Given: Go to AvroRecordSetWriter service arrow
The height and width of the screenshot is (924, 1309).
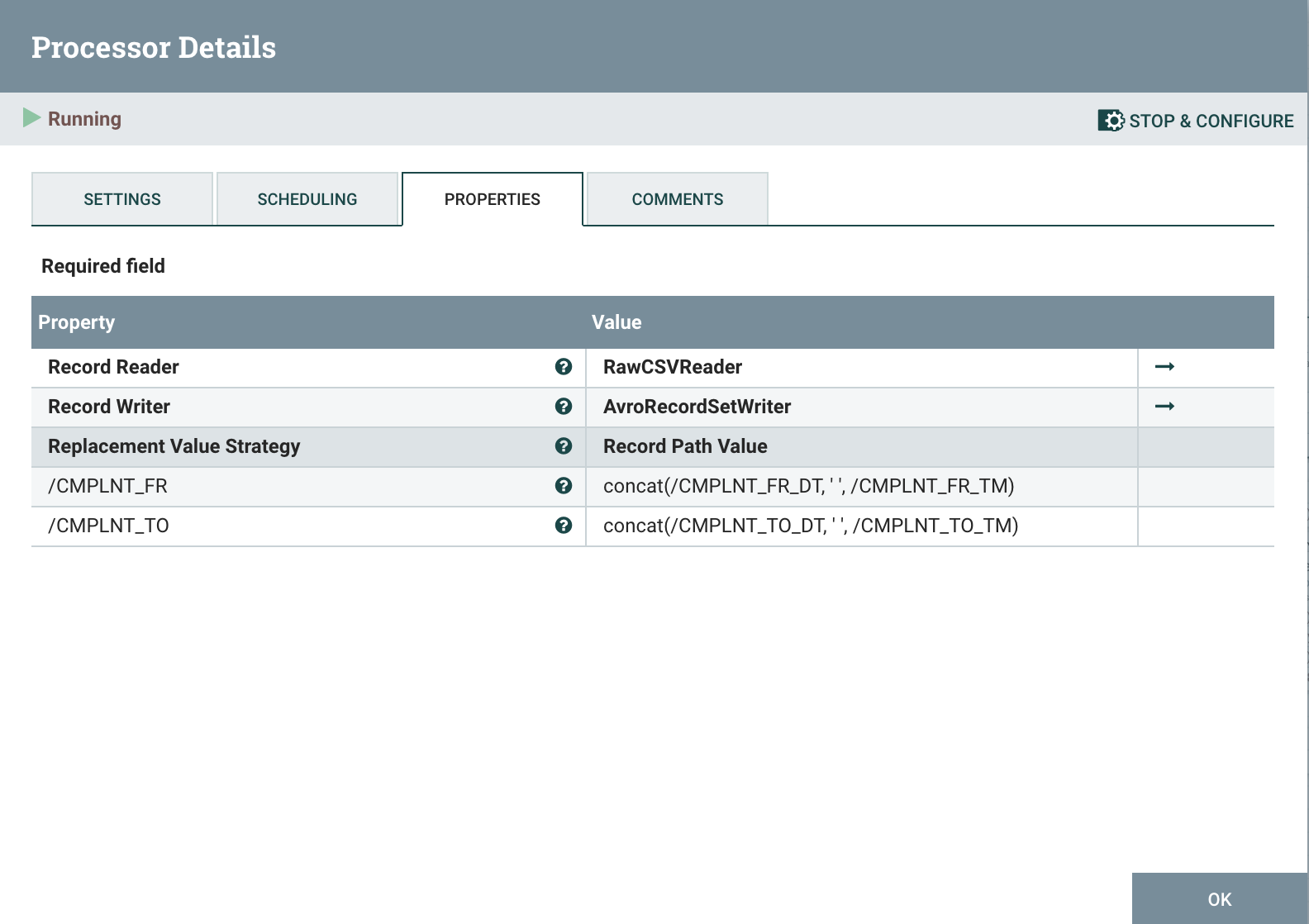Looking at the screenshot, I should 1164,407.
